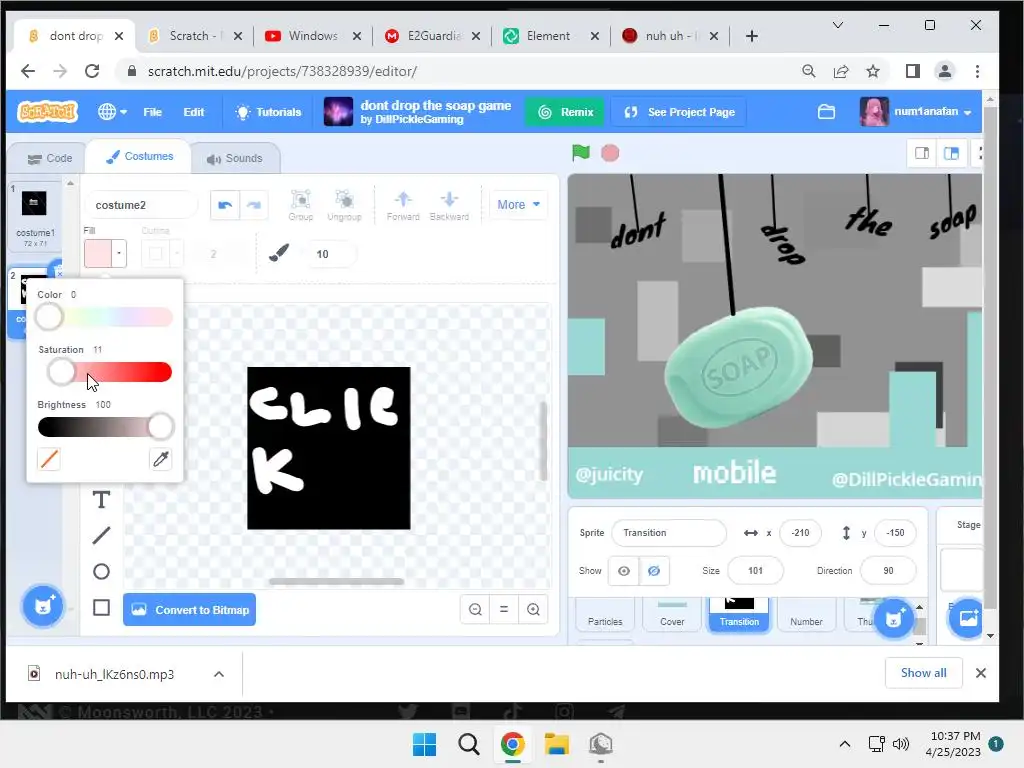Select the Line tool

[101, 536]
